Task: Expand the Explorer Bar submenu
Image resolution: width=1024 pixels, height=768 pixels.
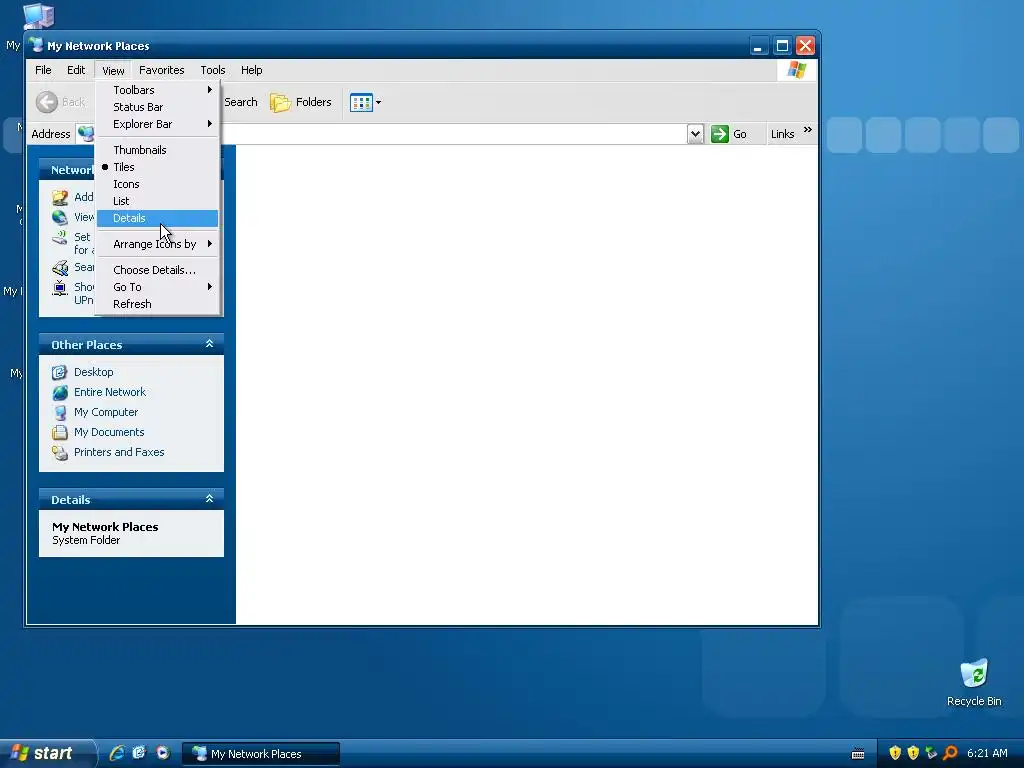Action: 157,124
